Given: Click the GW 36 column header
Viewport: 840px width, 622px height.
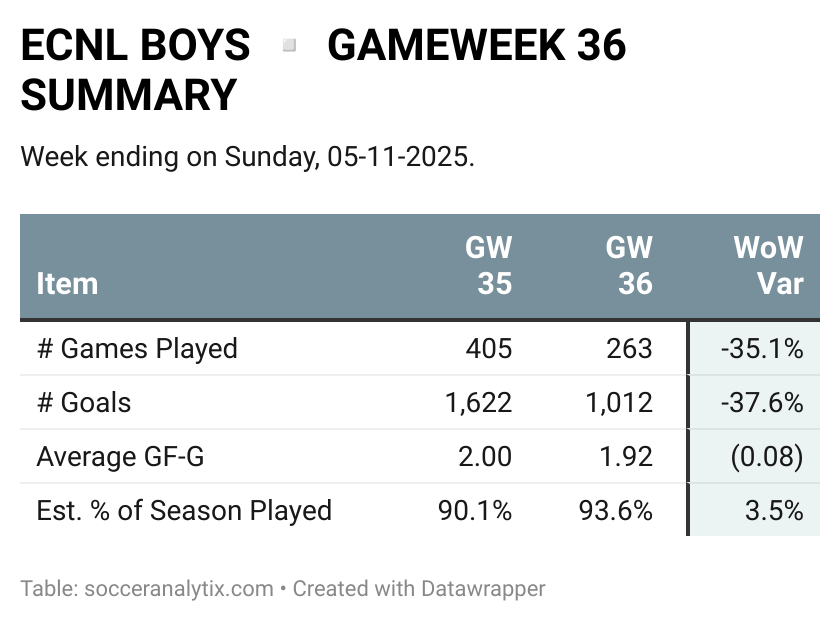Looking at the screenshot, I should 629,266.
